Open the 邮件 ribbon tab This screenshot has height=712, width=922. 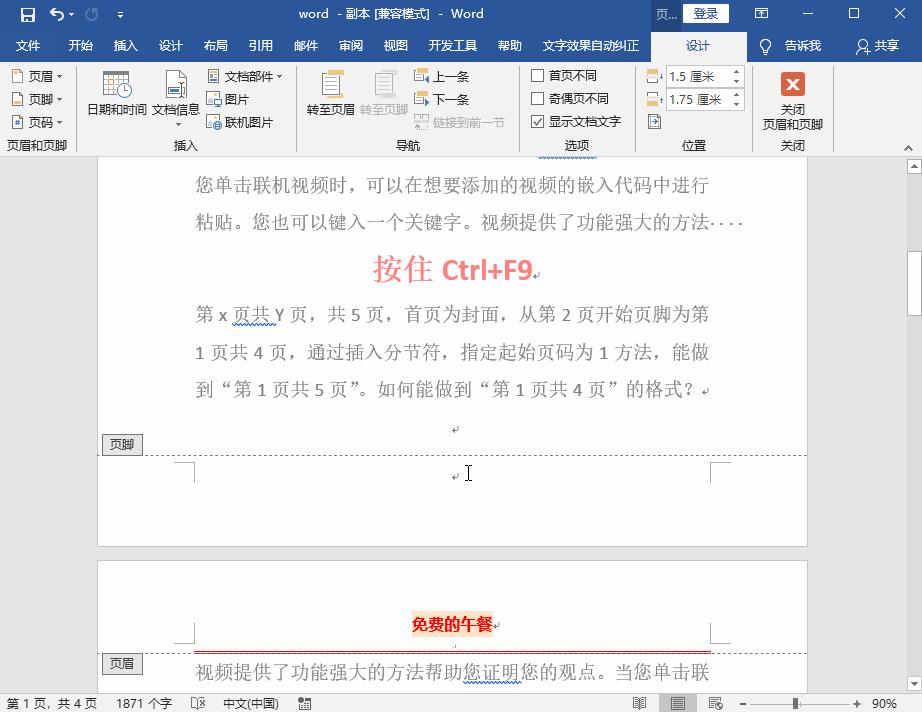click(x=305, y=44)
